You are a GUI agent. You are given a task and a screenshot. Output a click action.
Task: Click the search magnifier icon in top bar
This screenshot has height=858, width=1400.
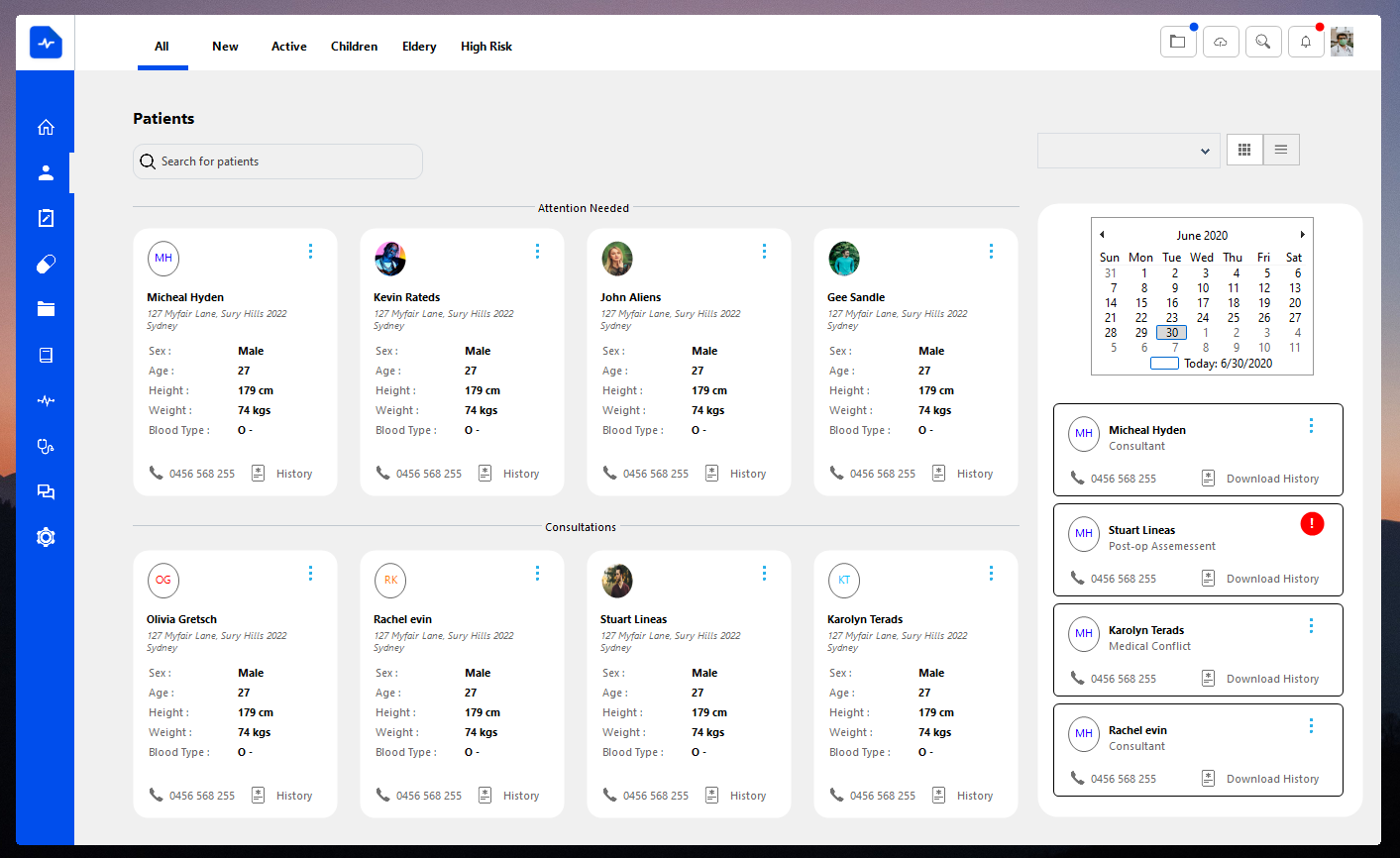pyautogui.click(x=1263, y=42)
